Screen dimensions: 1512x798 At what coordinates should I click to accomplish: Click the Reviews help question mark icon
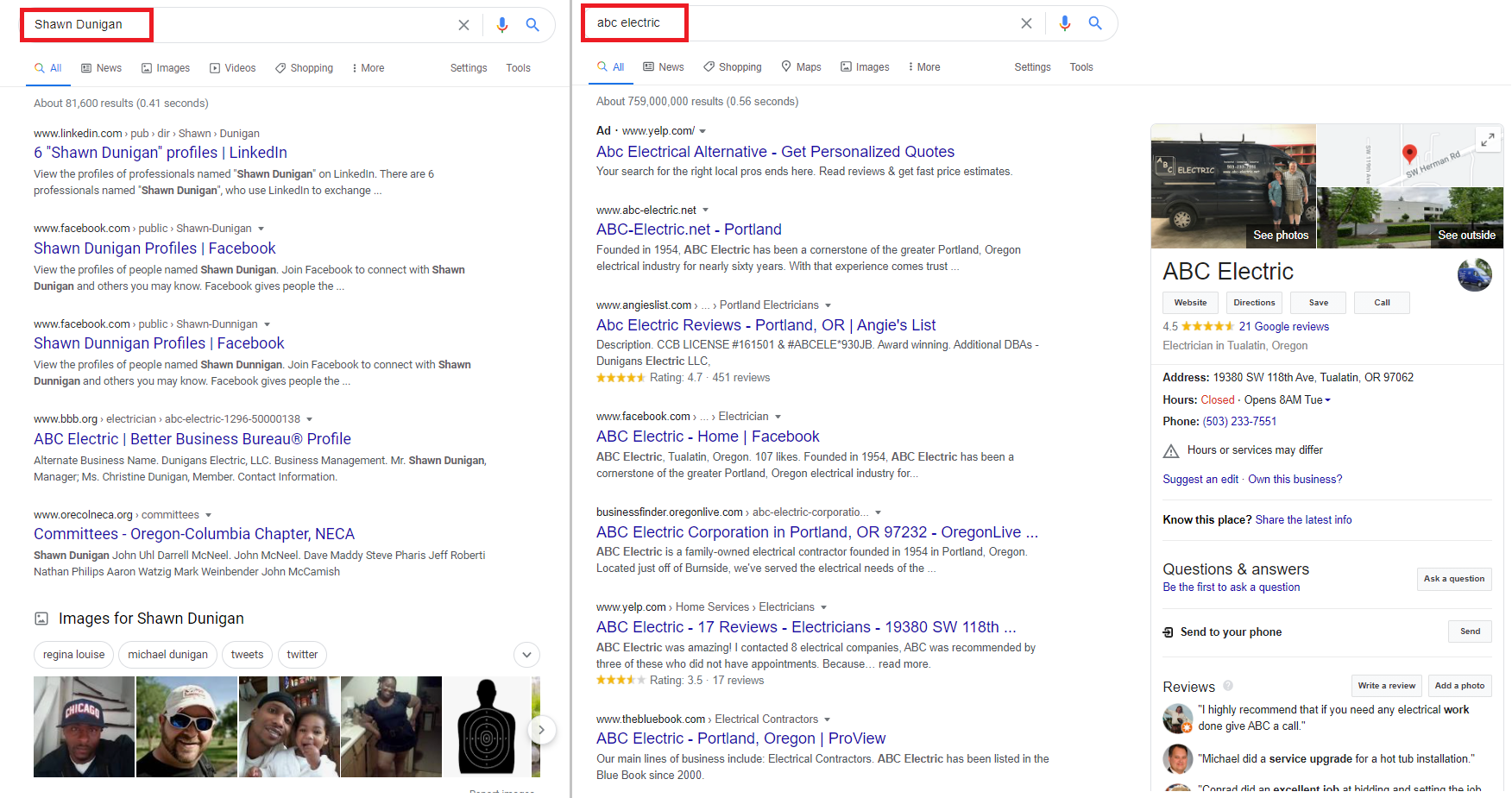[x=1228, y=686]
